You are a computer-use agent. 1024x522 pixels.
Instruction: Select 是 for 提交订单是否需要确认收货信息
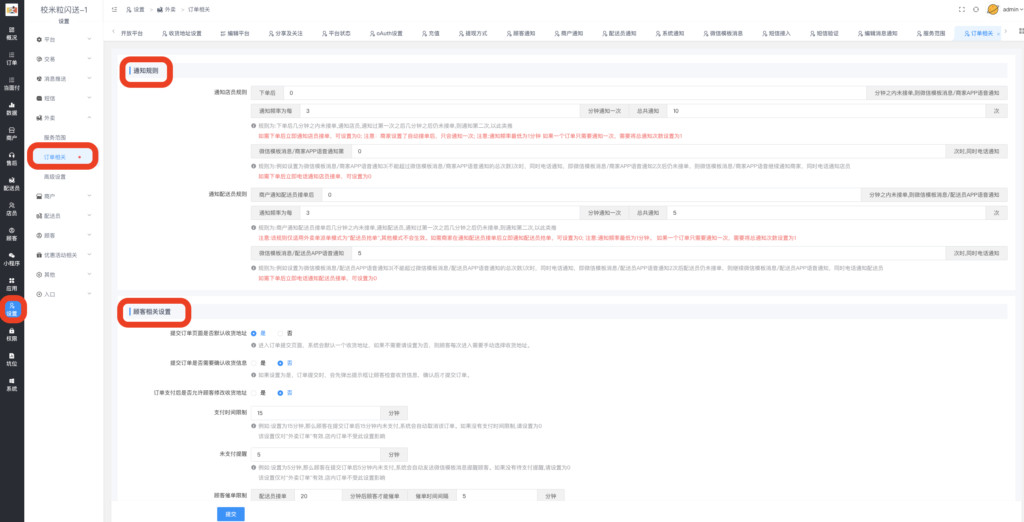coord(253,362)
